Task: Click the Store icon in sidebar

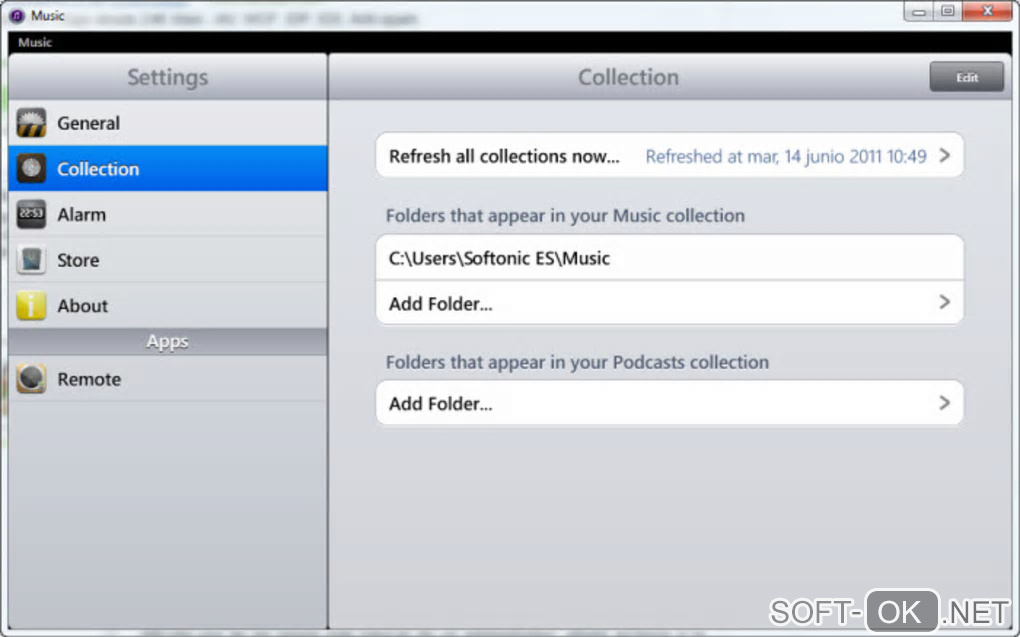Action: pos(31,260)
